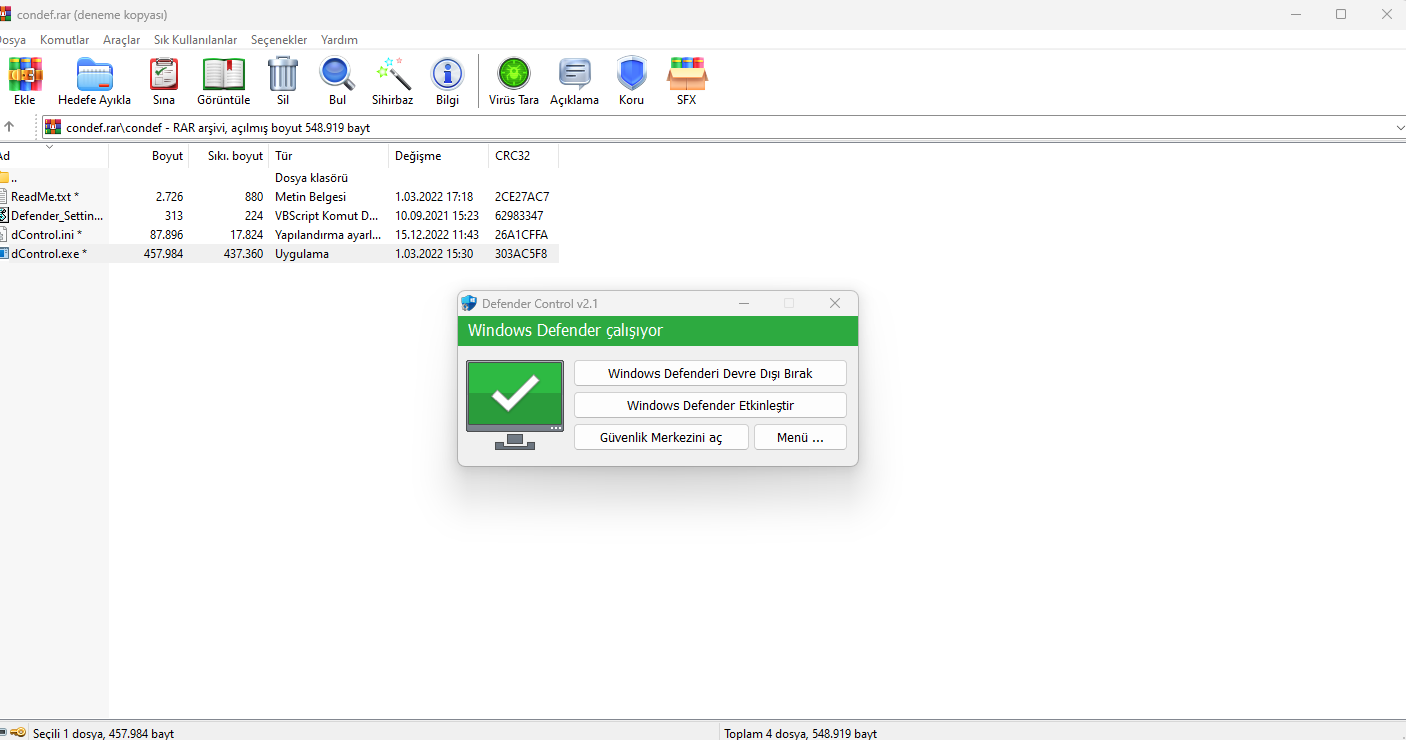Sort files by Boyut column header
Screen dimensions: 1406x740
[149, 156]
